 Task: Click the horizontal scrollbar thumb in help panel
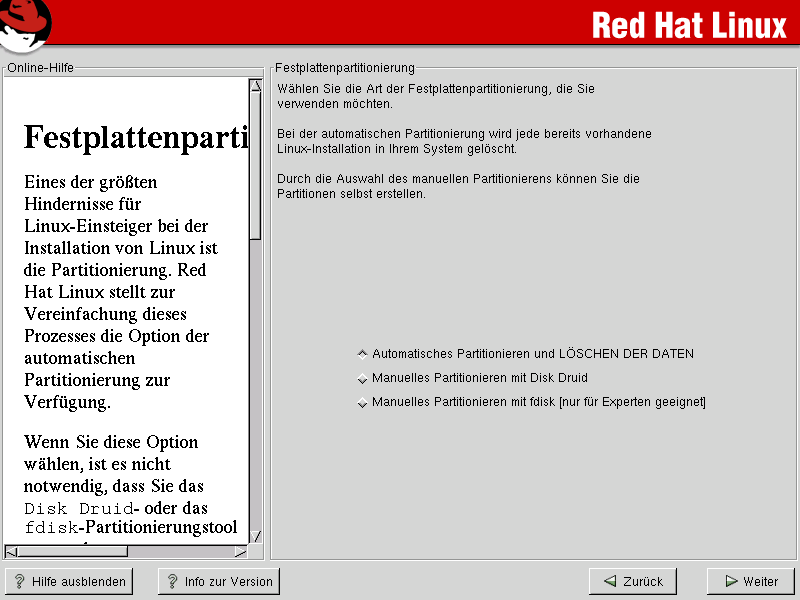tap(72, 551)
